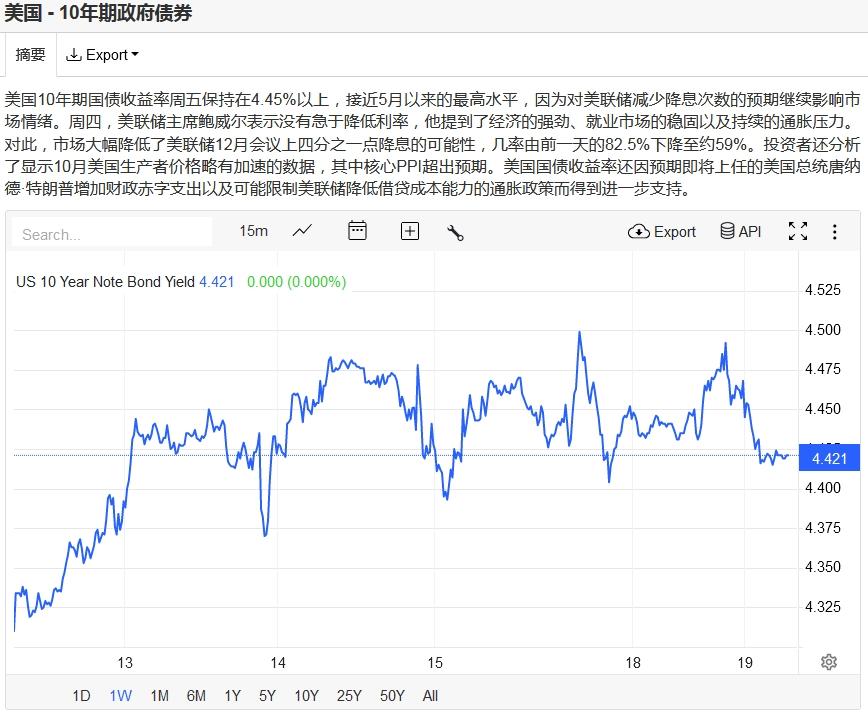
Task: Open the API database icon
Action: point(740,232)
